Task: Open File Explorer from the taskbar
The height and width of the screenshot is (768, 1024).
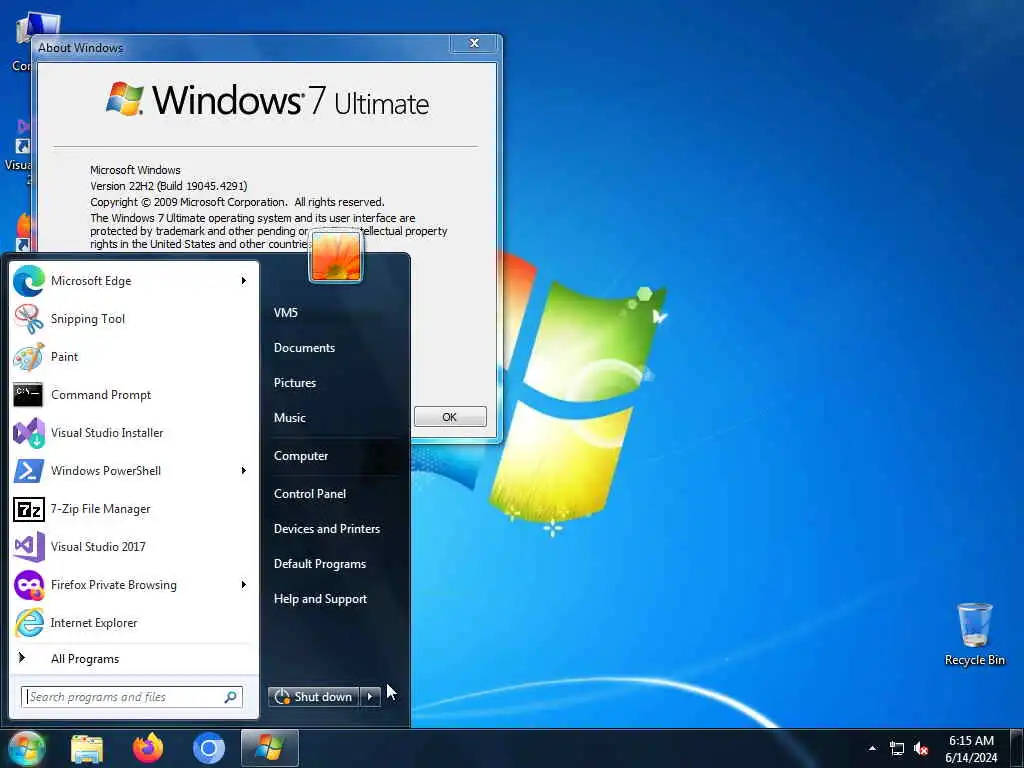Action: point(87,748)
